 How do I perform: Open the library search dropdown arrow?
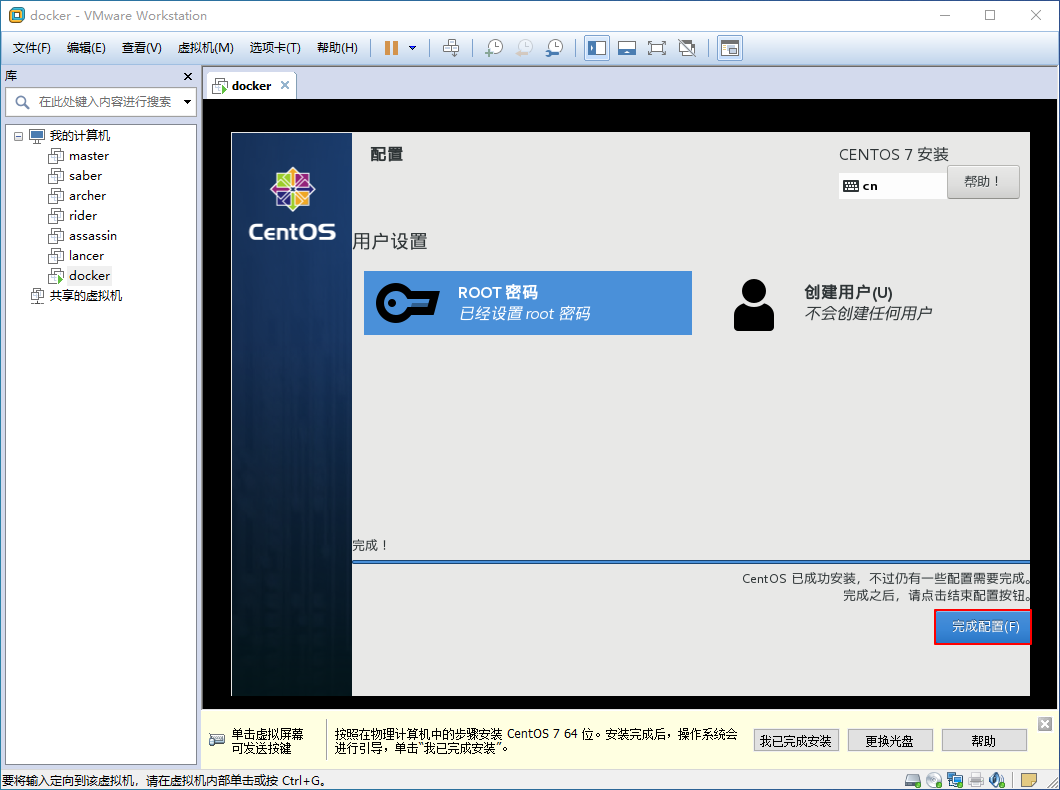[187, 101]
